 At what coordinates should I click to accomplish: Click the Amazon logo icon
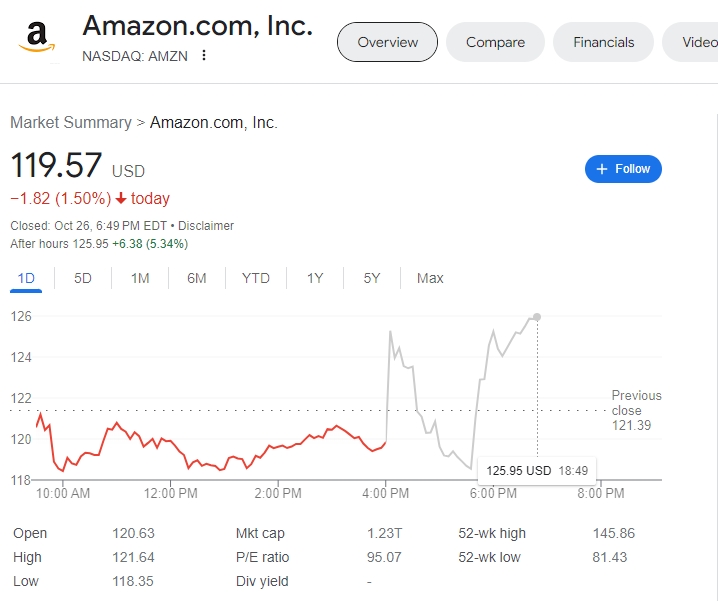[36, 38]
